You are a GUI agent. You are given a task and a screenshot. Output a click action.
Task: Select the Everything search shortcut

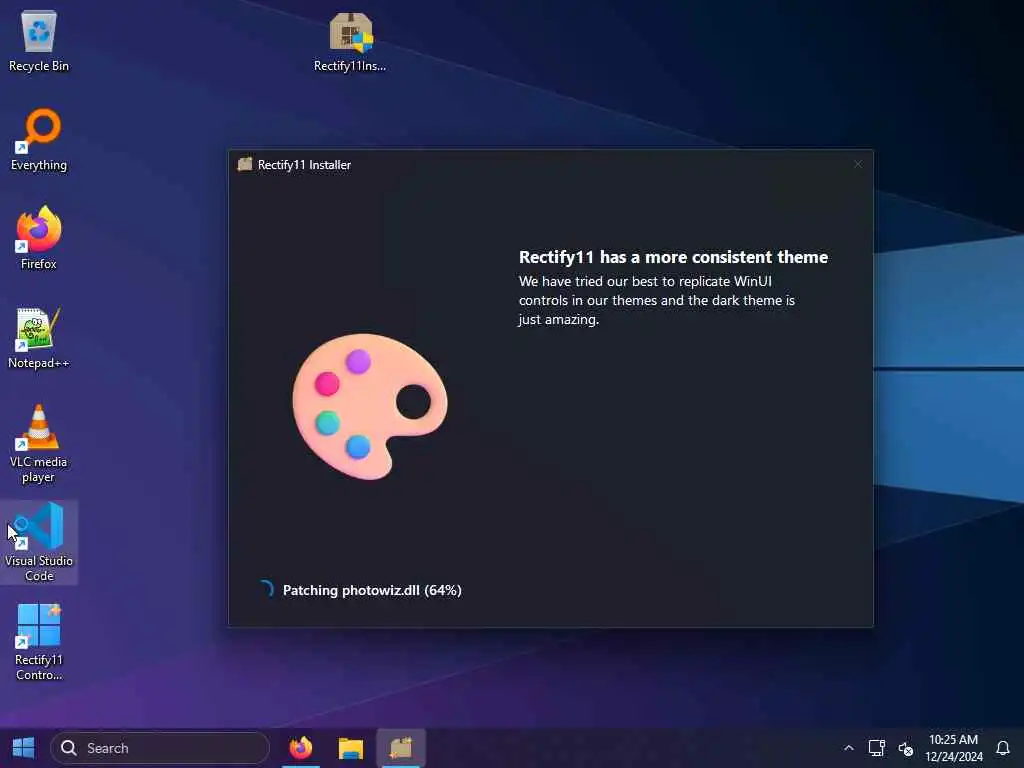tap(39, 140)
